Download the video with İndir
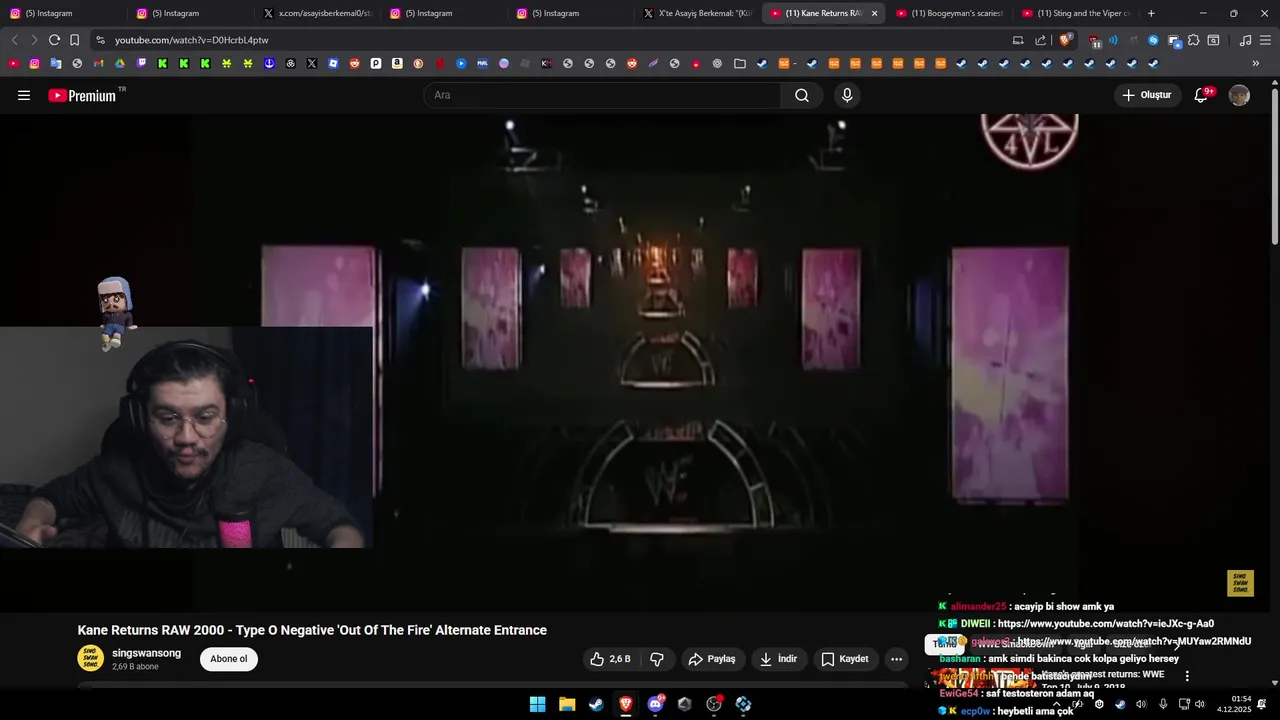This screenshot has width=1280, height=720. click(x=778, y=659)
